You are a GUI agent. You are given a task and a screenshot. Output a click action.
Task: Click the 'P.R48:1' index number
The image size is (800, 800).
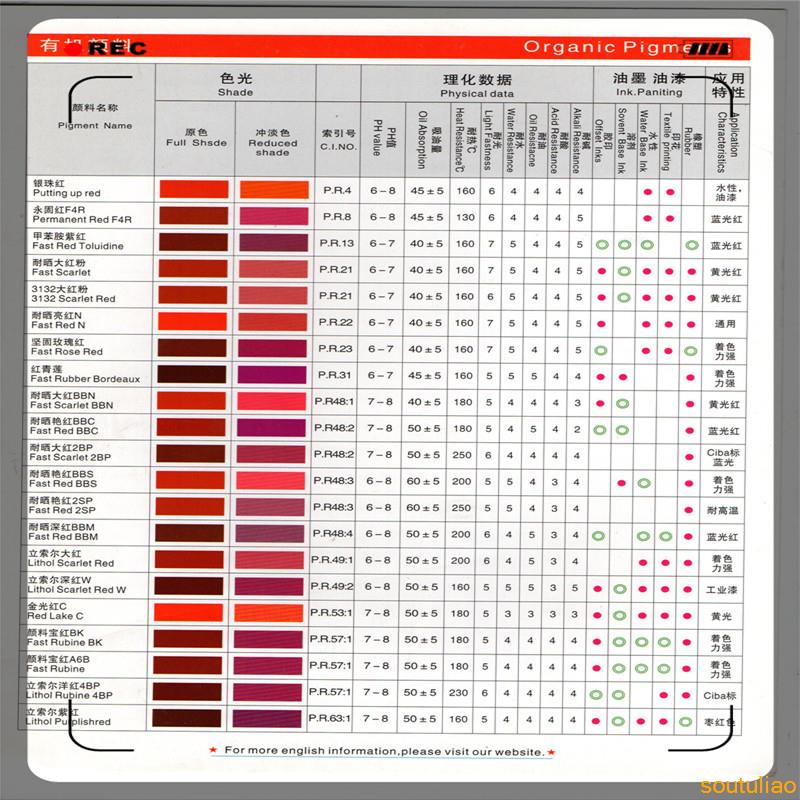click(x=334, y=402)
